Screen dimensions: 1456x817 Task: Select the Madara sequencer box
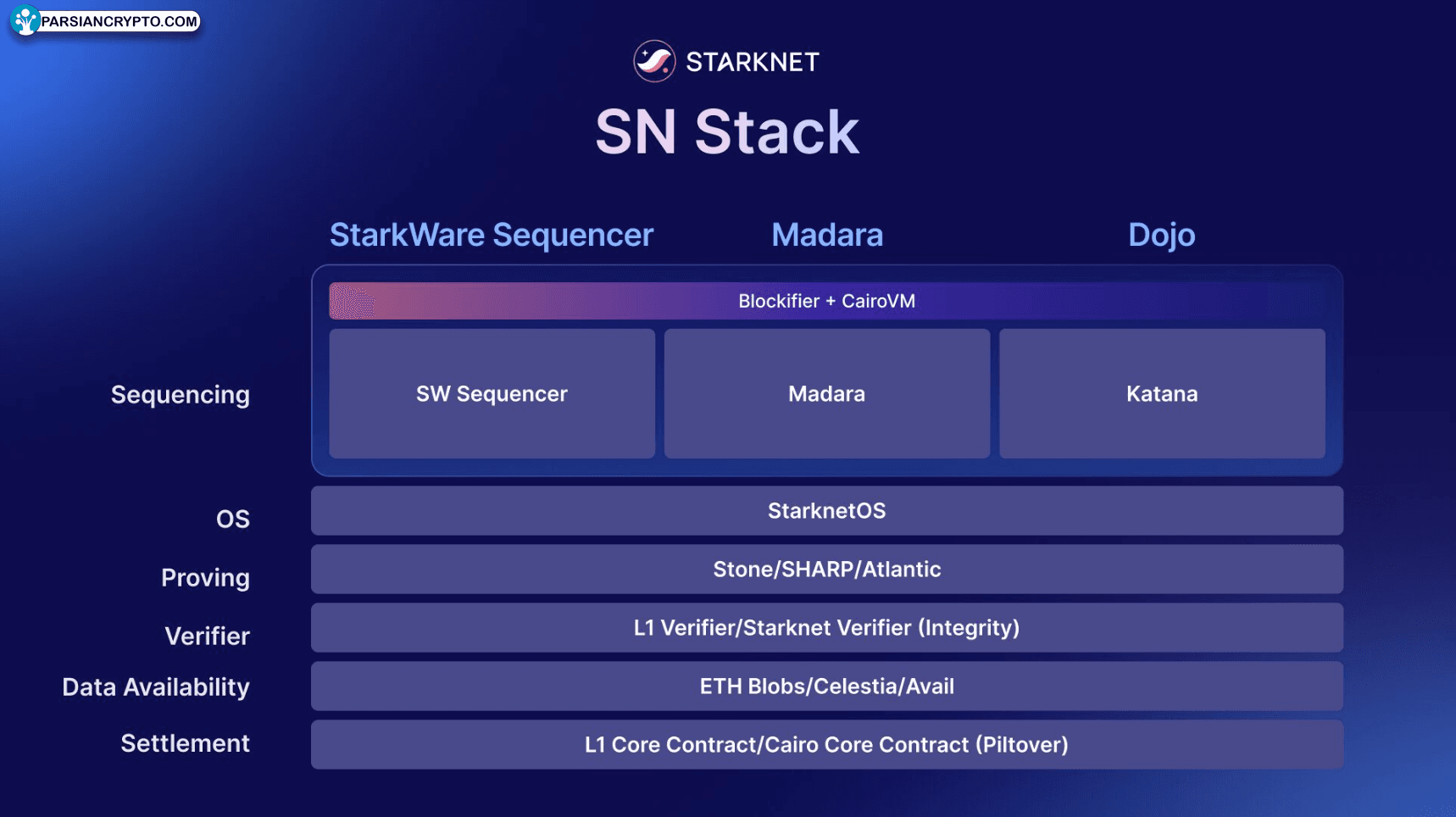pos(827,393)
